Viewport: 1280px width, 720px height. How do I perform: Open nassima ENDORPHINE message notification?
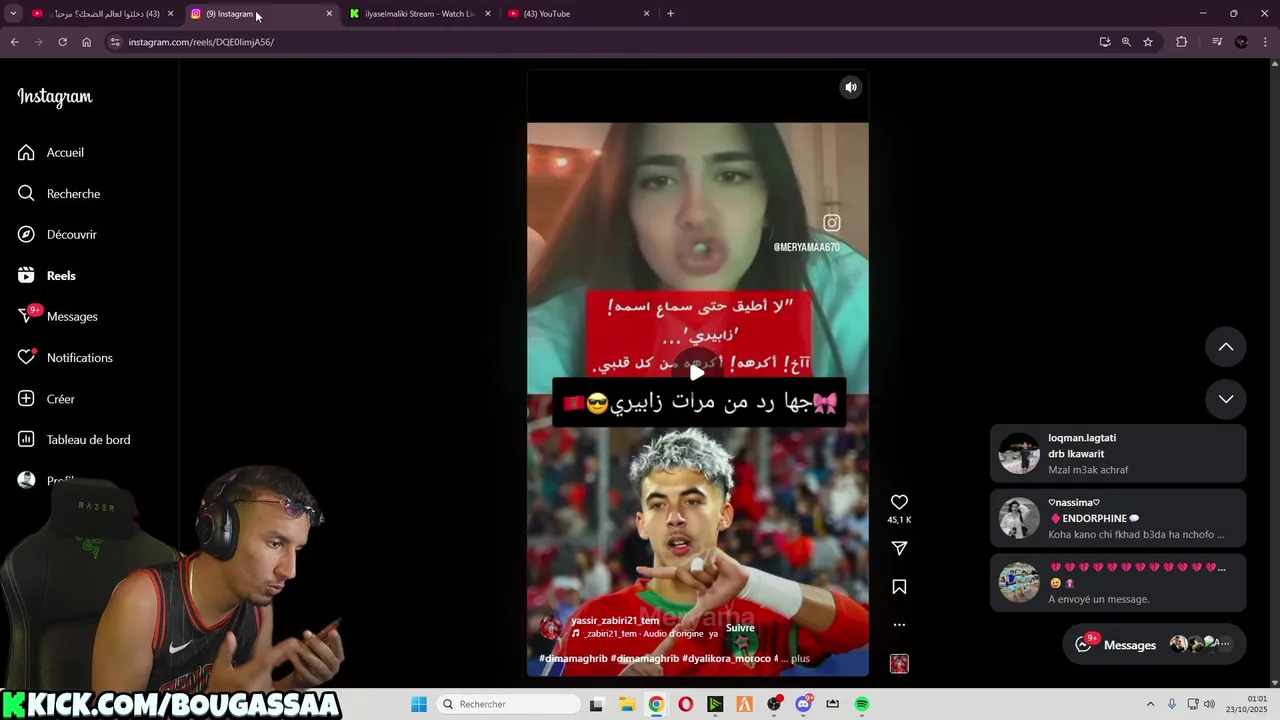pos(1118,518)
